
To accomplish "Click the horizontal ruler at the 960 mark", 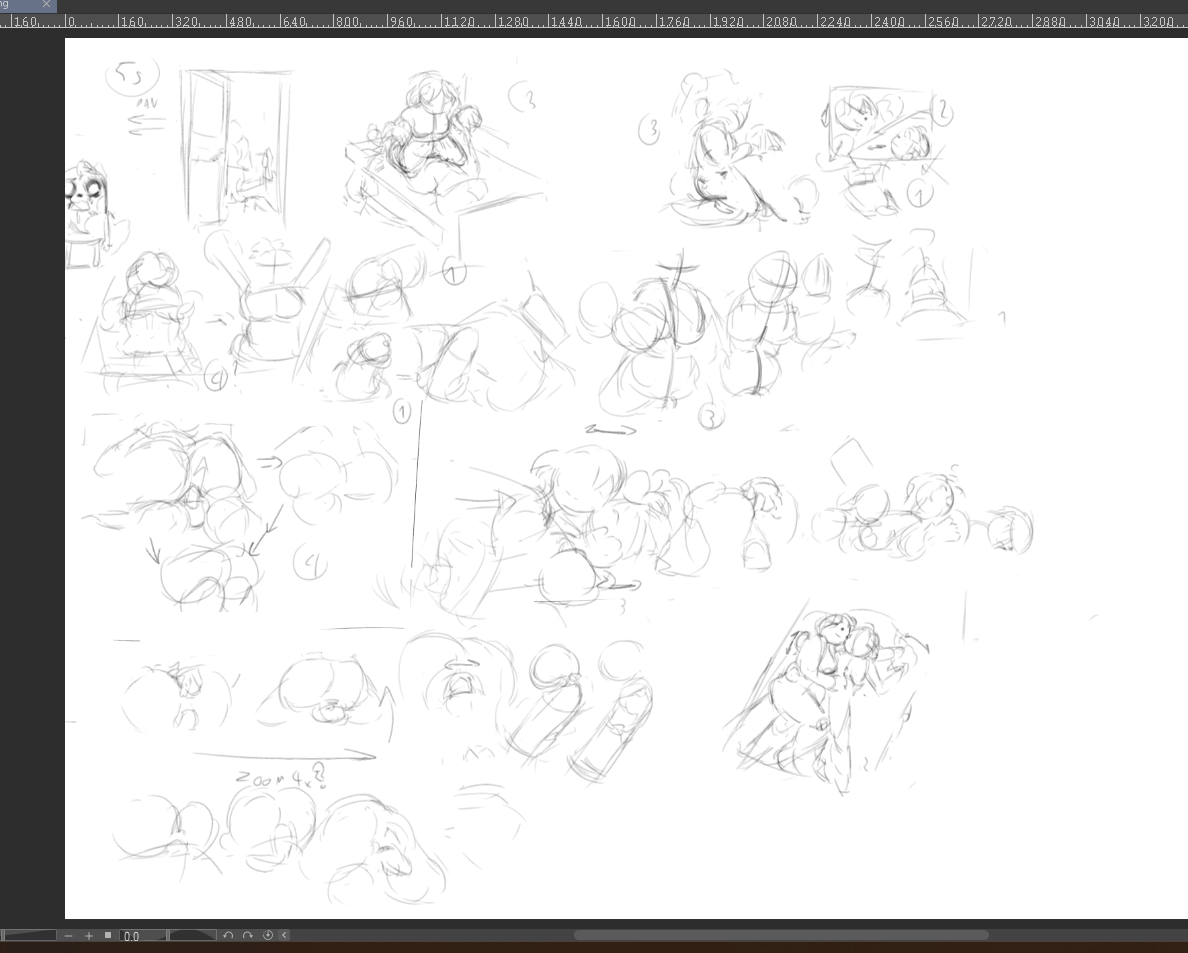I will point(402,22).
